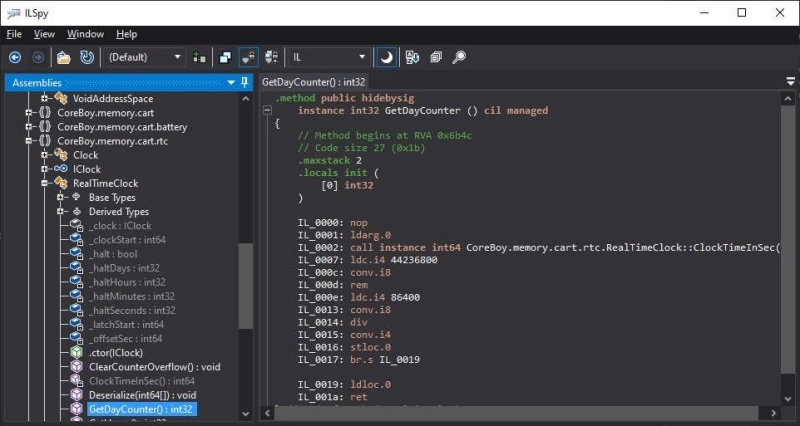This screenshot has height=426, width=800.
Task: Select the _haltDays : int32 field
Action: tap(124, 268)
